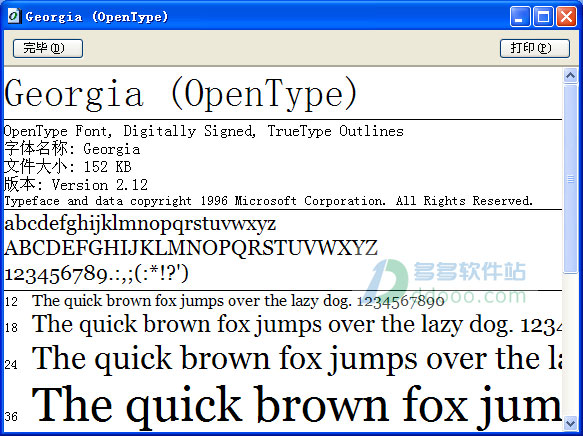This screenshot has width=583, height=436.
Task: Click the 36-point quick brown fox sample
Action: [297, 407]
